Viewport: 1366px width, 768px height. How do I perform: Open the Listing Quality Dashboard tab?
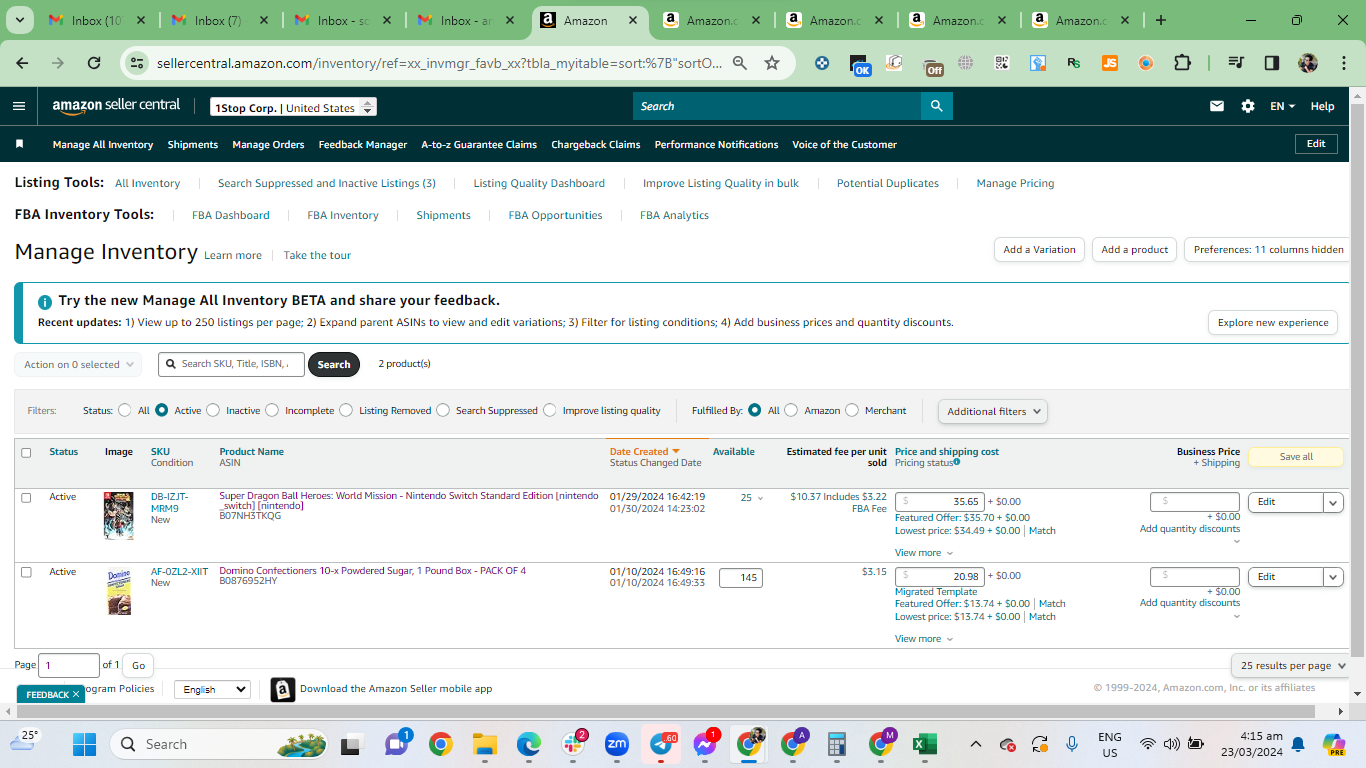(x=539, y=183)
